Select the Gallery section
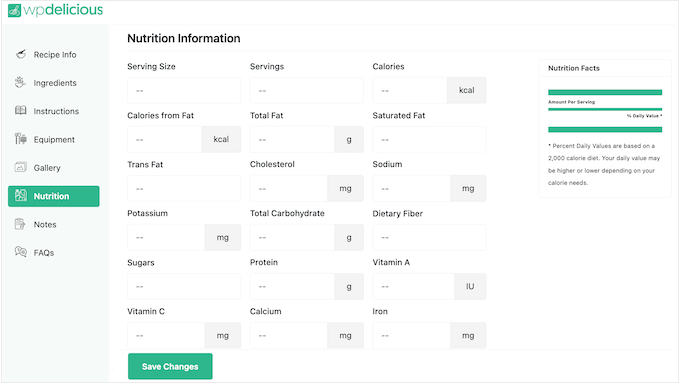Screen dimensions: 680x384 [x=53, y=167]
